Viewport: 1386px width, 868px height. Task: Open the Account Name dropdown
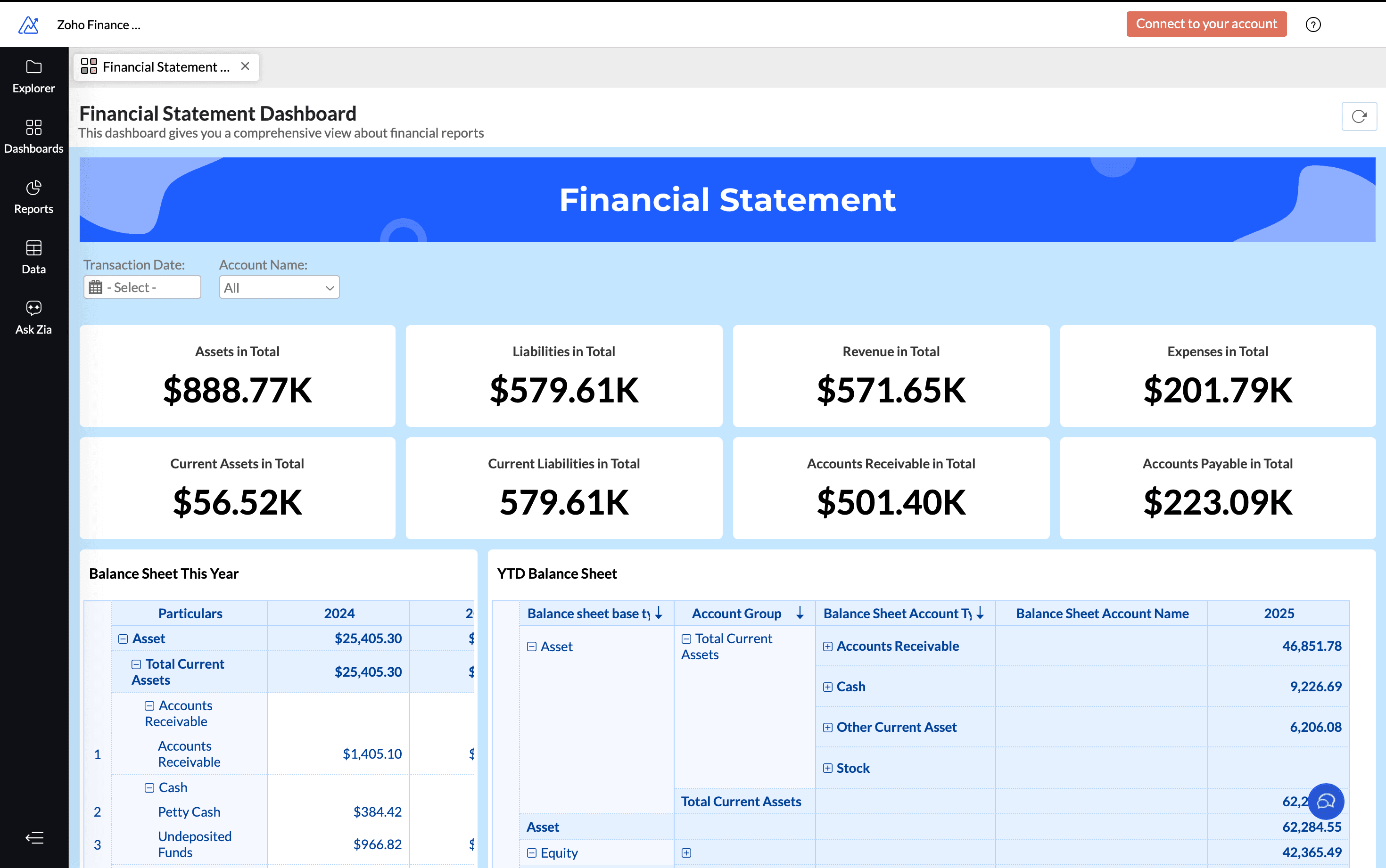pos(279,287)
